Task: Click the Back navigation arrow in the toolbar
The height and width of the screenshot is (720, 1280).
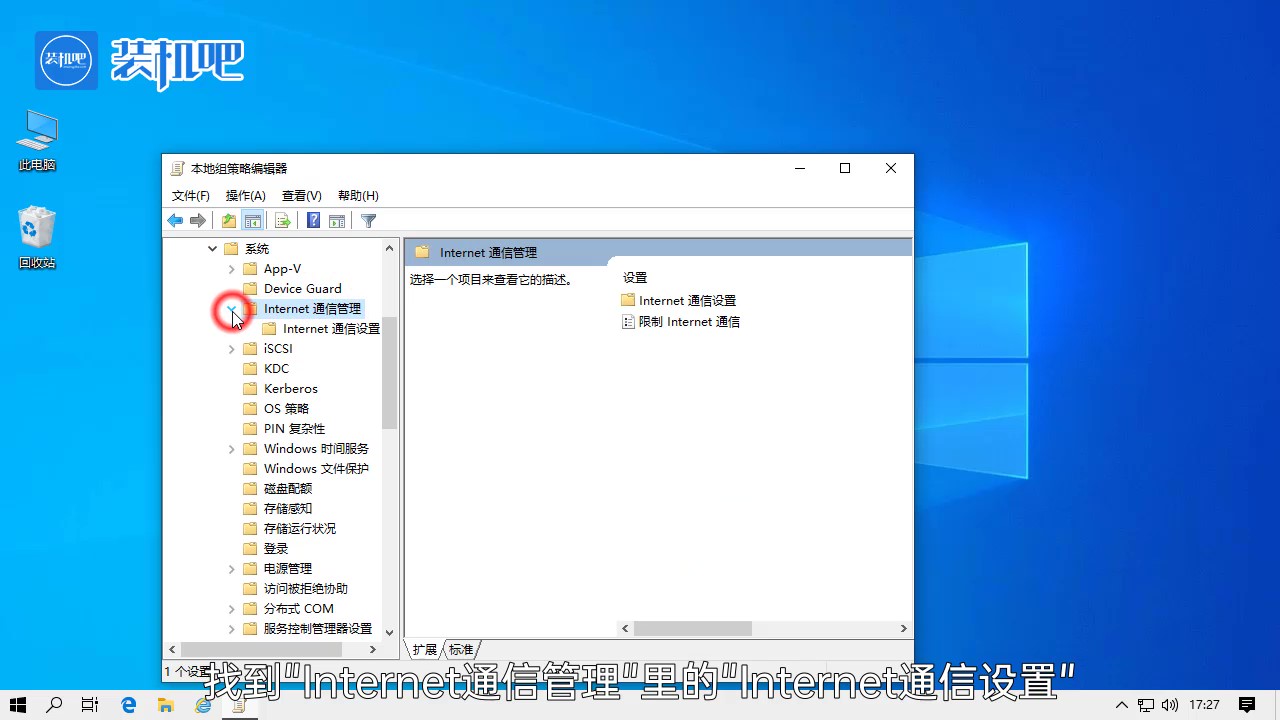Action: coord(175,220)
